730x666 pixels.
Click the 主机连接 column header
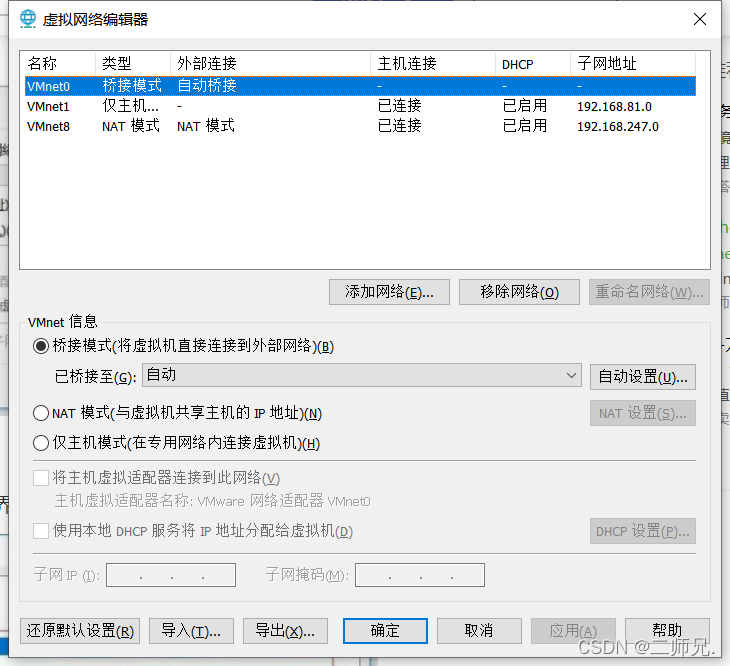pos(433,63)
